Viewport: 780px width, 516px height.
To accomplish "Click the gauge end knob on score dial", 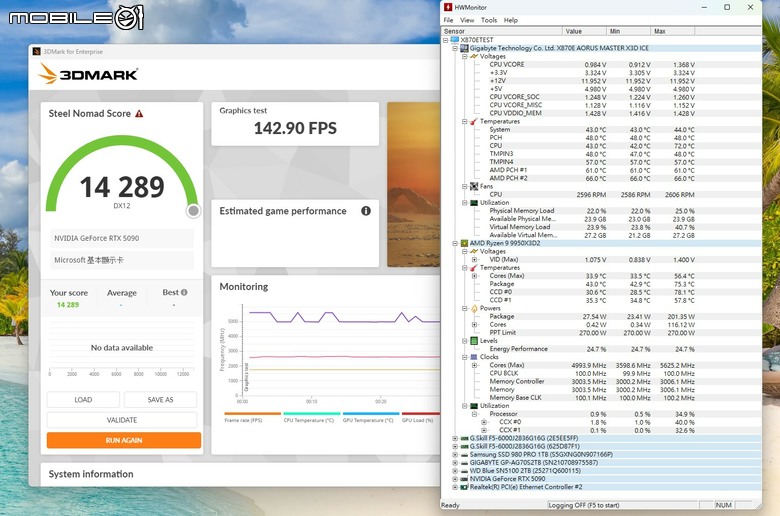I will click(194, 211).
